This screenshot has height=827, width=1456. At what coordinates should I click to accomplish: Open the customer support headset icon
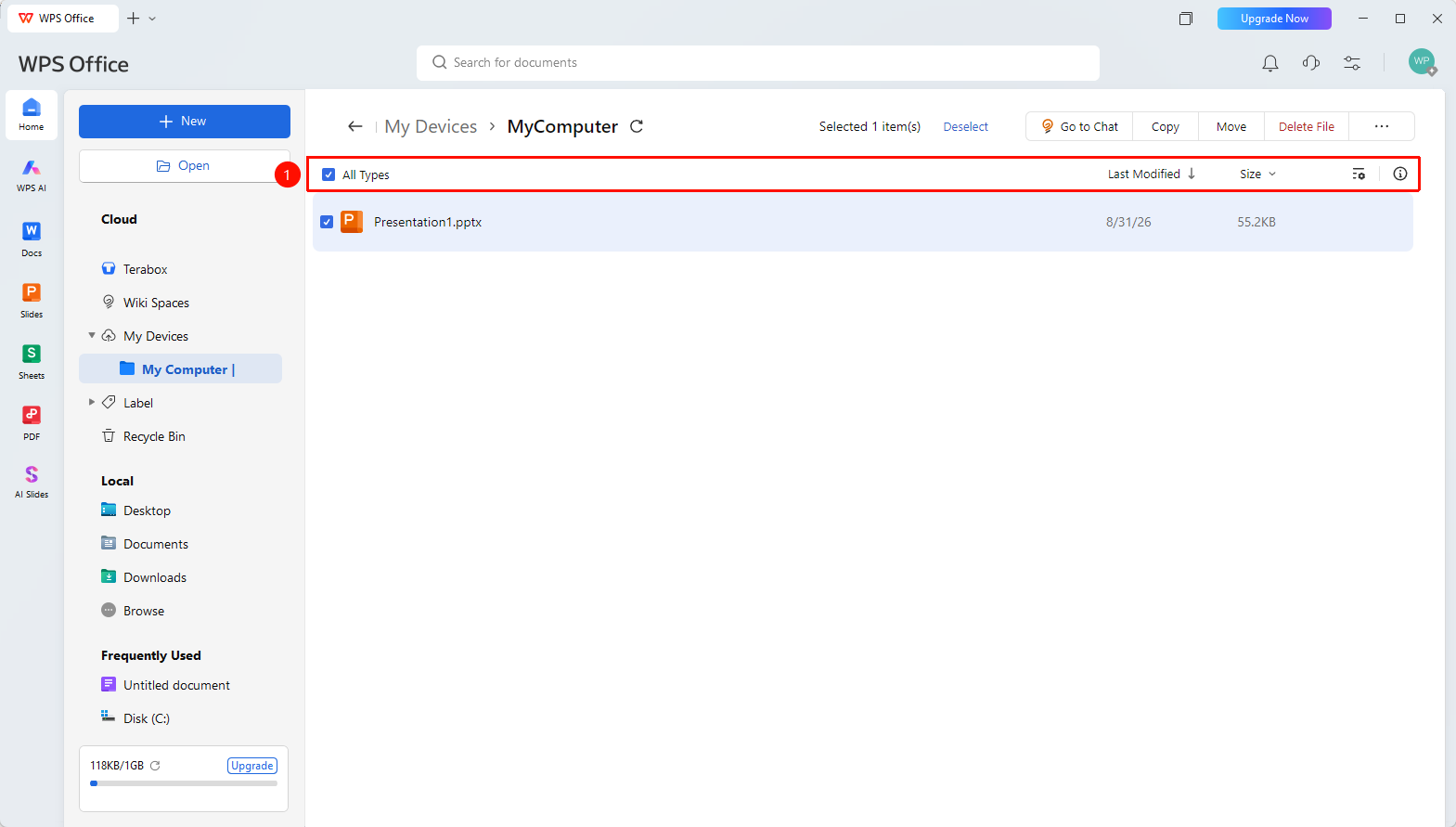1311,63
